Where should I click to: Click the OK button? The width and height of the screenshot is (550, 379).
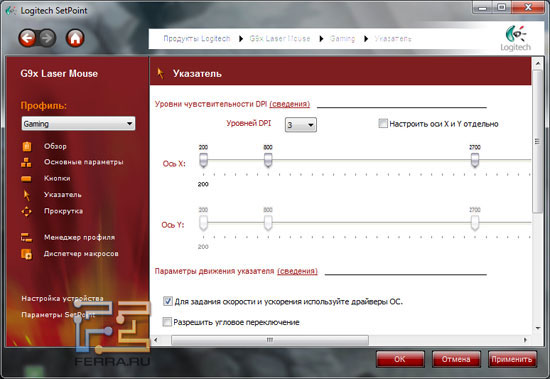400,359
